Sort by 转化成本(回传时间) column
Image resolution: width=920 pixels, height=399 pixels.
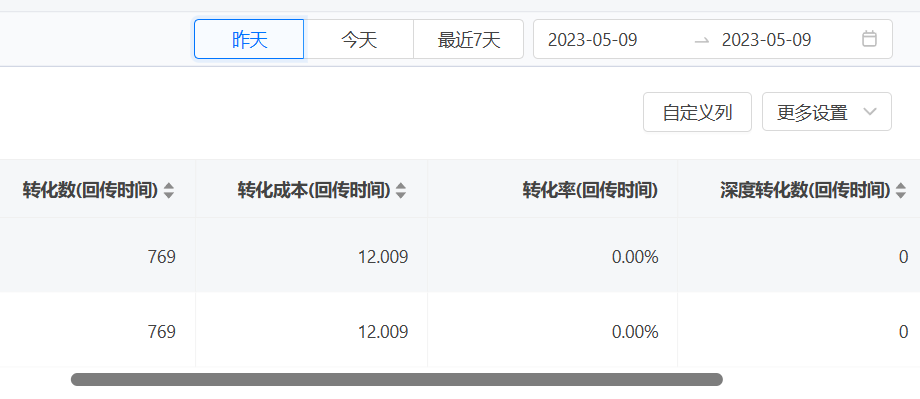[401, 190]
